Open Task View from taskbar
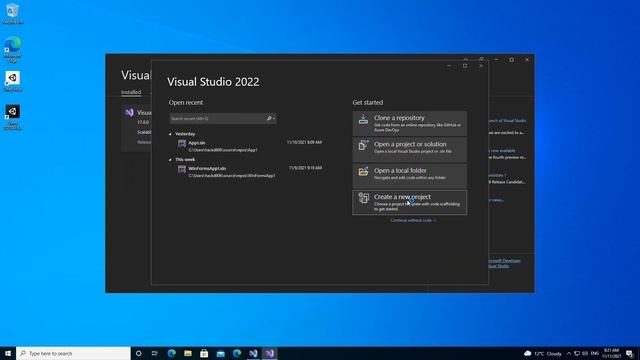The image size is (640, 360). pos(155,353)
